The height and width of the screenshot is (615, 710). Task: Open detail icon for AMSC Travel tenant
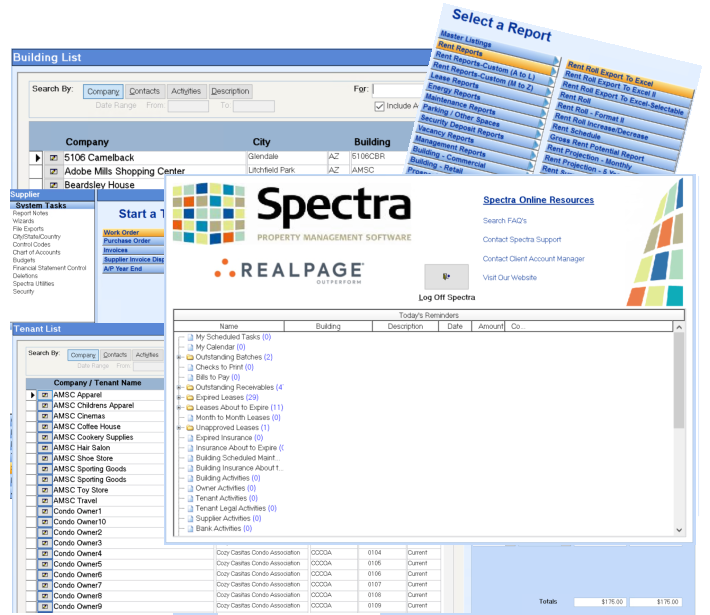pos(45,501)
